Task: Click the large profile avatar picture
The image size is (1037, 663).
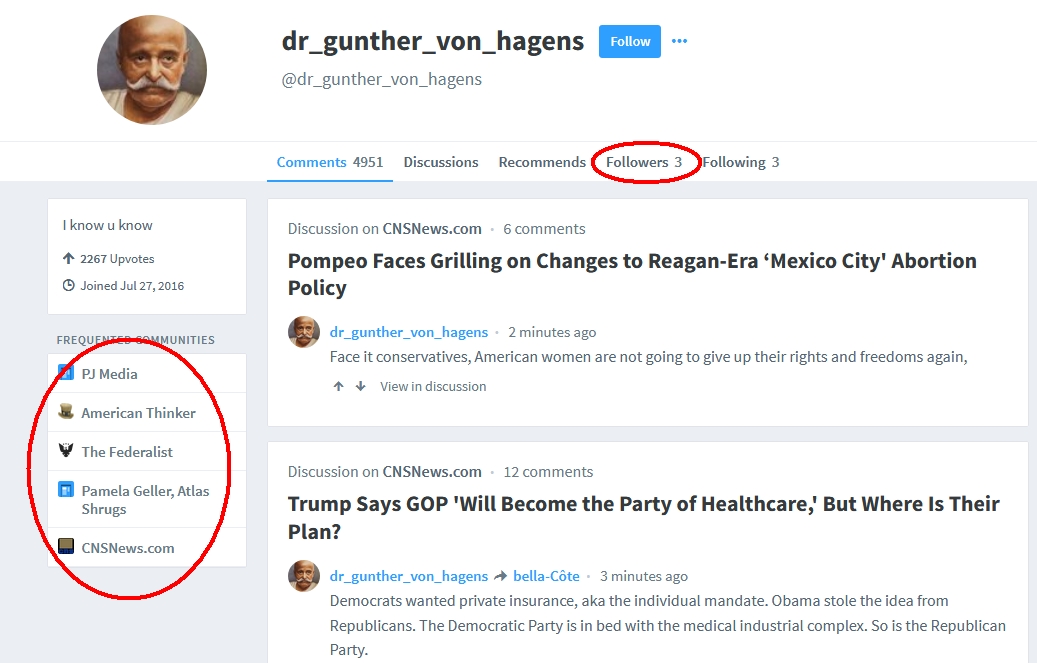Action: pyautogui.click(x=152, y=70)
